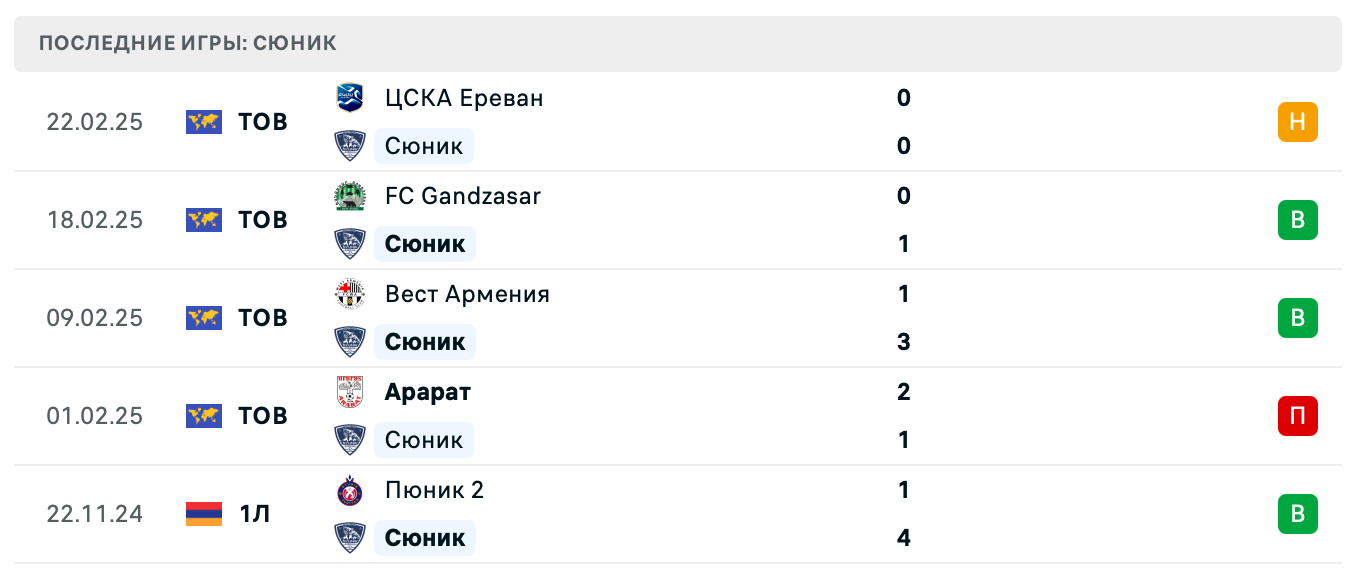Click green В badge for Пюник 2 match
1358x576 pixels.
pos(1297,514)
